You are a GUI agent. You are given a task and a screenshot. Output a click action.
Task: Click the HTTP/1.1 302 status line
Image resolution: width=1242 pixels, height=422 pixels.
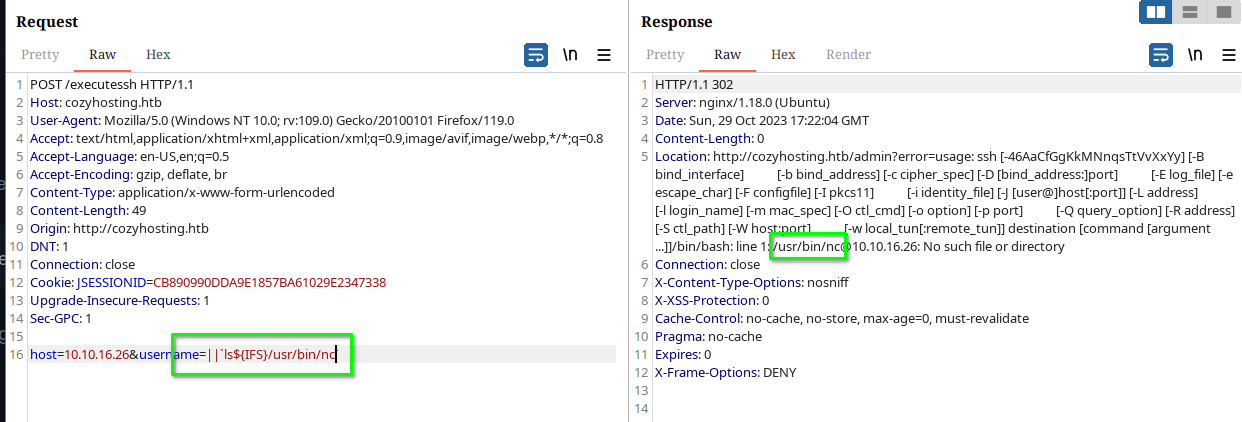694,84
